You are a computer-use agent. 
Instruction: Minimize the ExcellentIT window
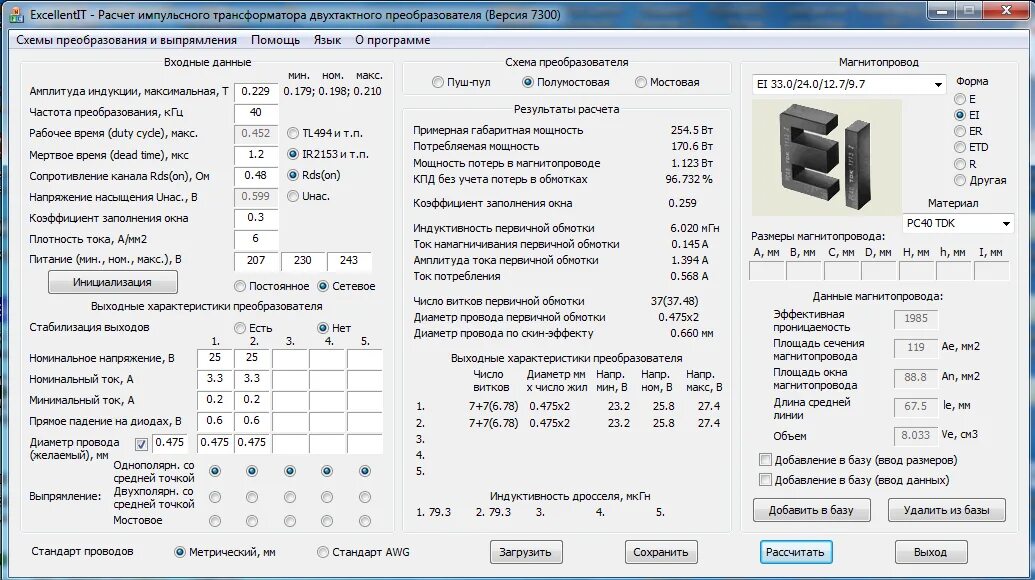(943, 11)
